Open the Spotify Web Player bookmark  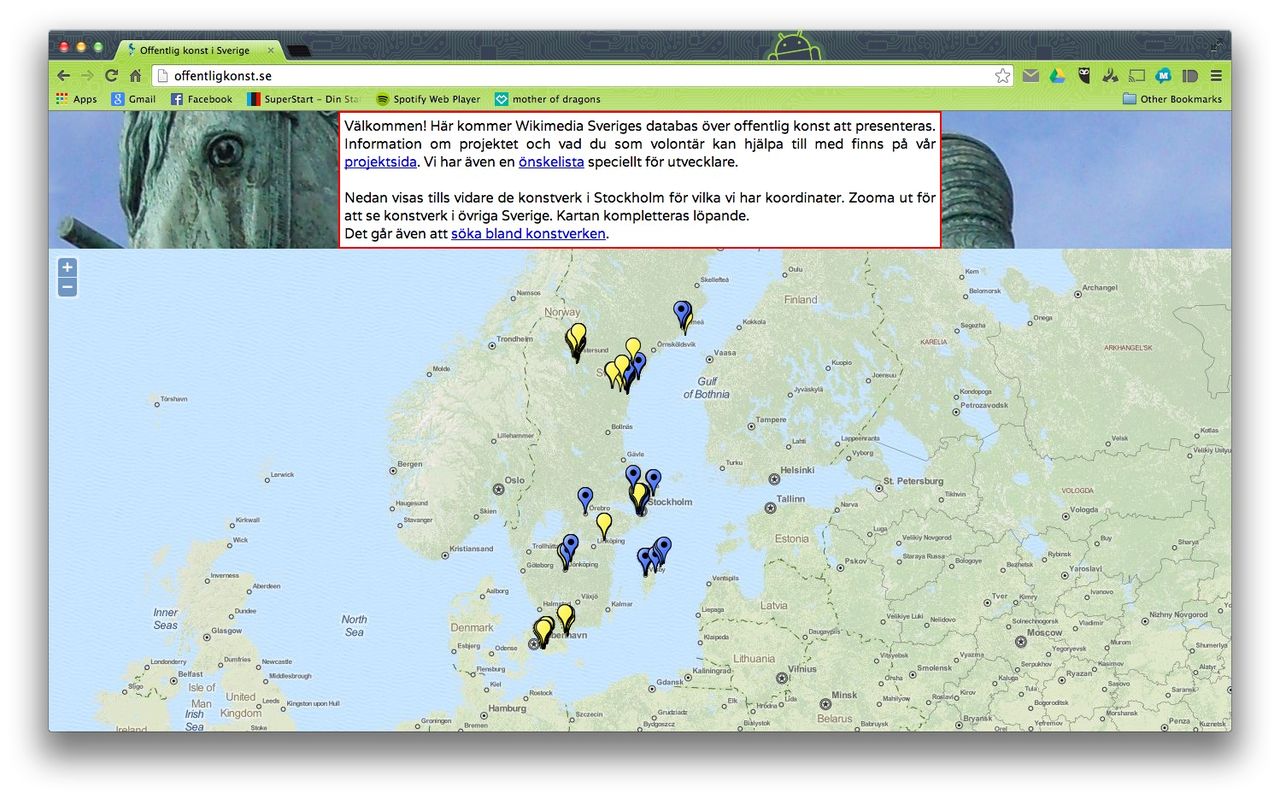[428, 99]
